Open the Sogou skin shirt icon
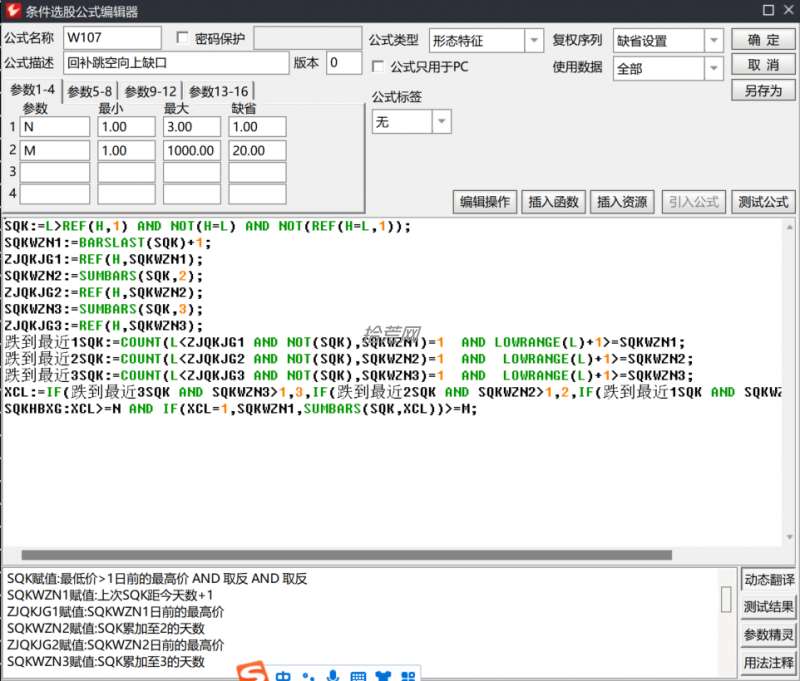This screenshot has width=800, height=681. pos(383,676)
